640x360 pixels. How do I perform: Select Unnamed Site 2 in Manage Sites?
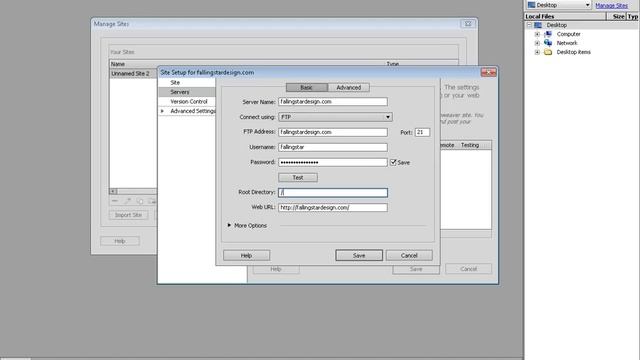(x=131, y=73)
